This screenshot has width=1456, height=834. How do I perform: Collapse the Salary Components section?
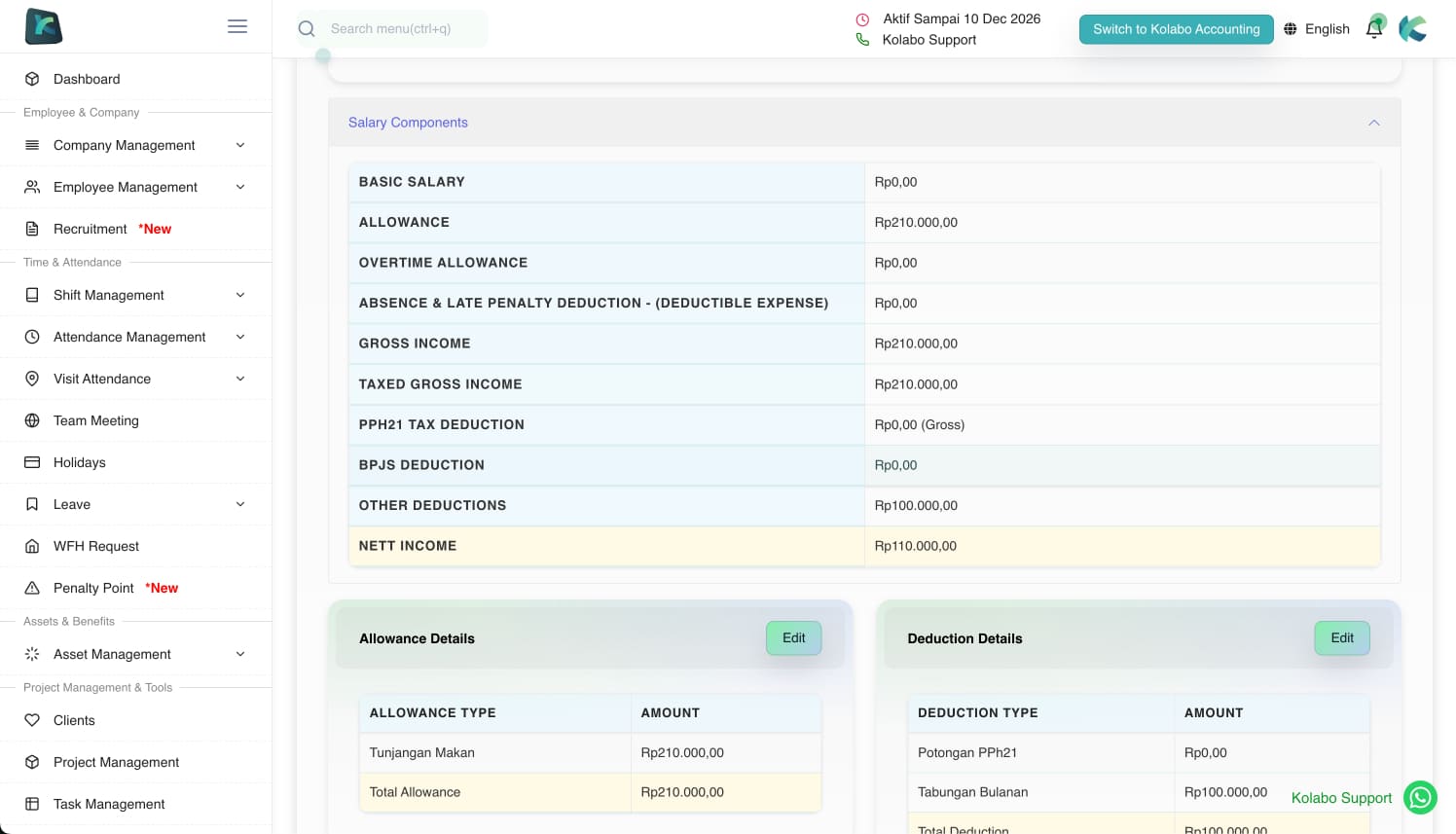(1373, 123)
